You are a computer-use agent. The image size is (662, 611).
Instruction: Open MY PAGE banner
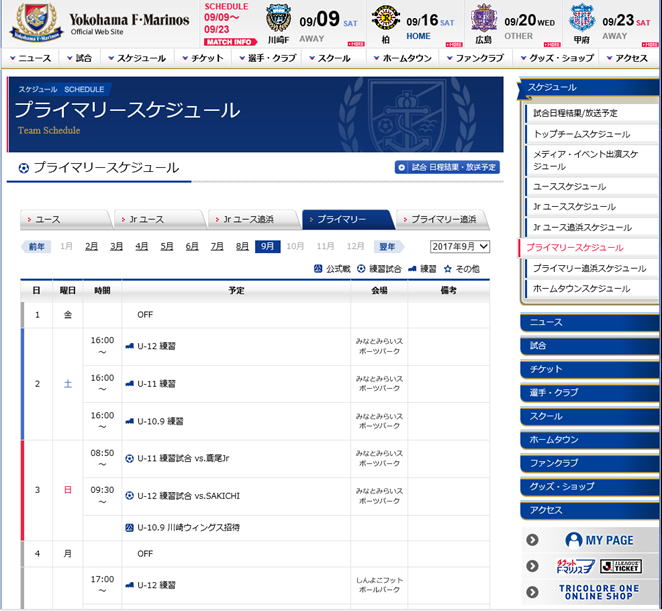click(590, 540)
